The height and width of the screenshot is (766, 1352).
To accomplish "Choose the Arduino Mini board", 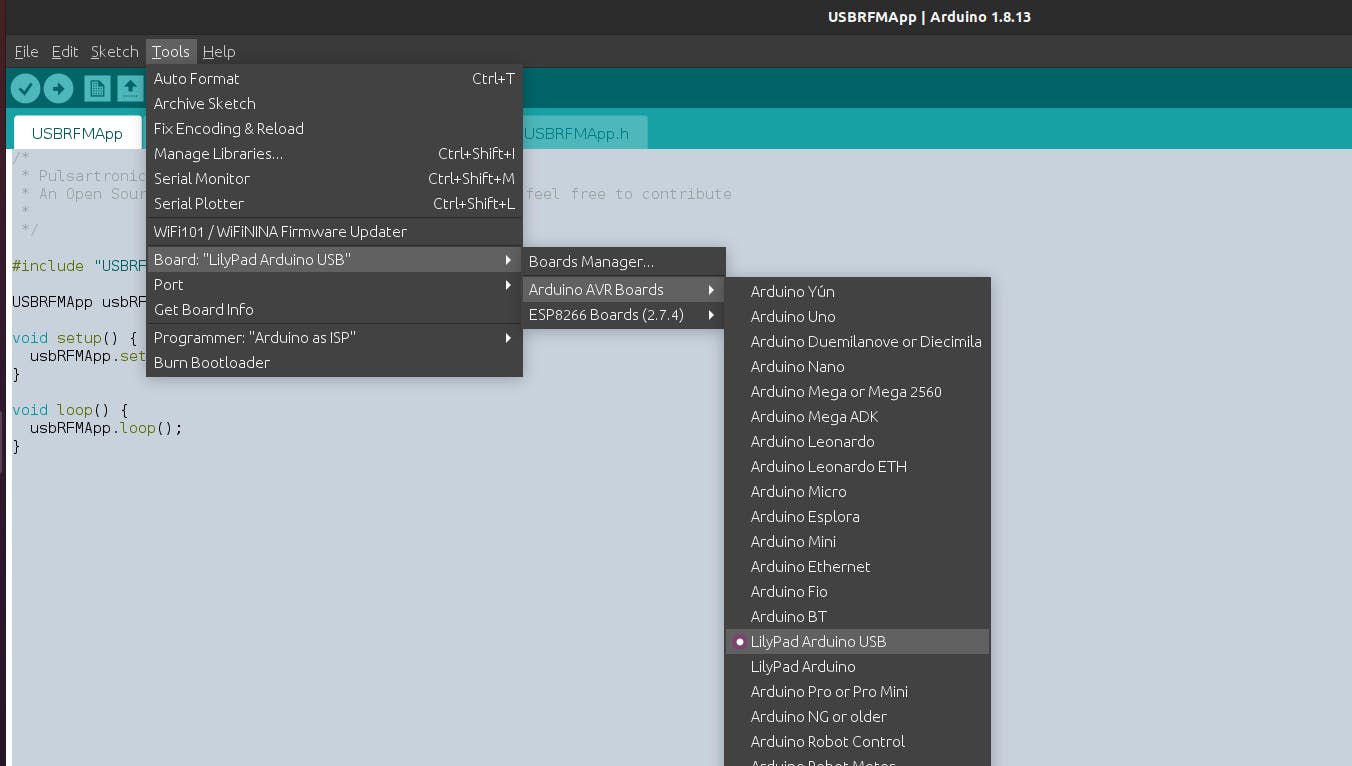I will click(x=858, y=542).
